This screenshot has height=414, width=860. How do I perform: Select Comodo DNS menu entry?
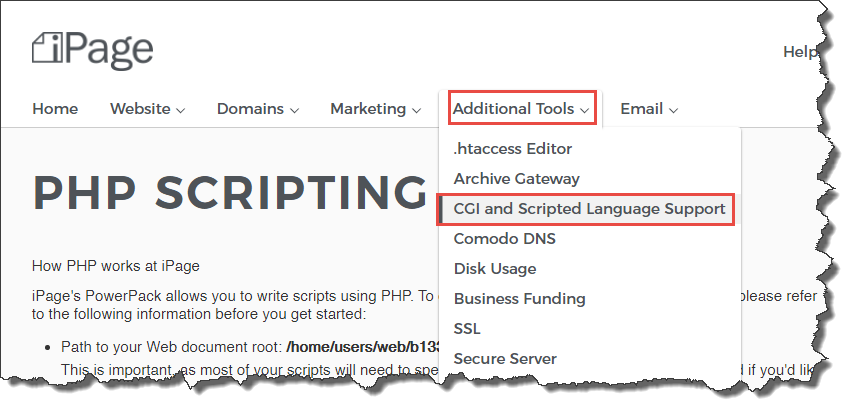[x=505, y=239]
